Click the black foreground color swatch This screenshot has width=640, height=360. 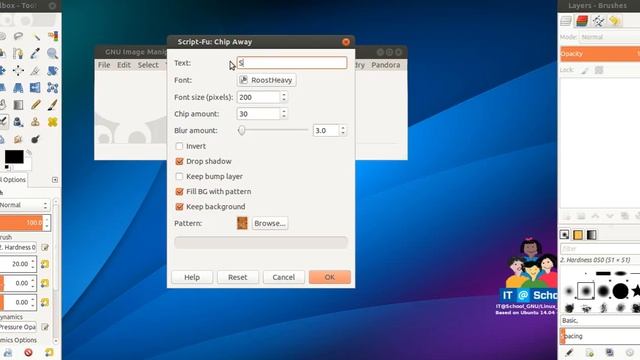pos(14,157)
